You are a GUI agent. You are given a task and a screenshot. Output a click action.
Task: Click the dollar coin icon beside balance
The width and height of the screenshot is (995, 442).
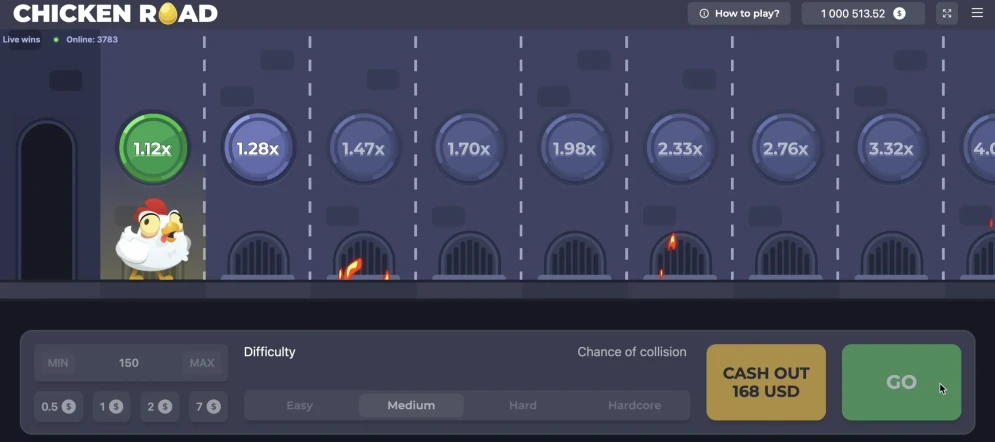tap(899, 13)
